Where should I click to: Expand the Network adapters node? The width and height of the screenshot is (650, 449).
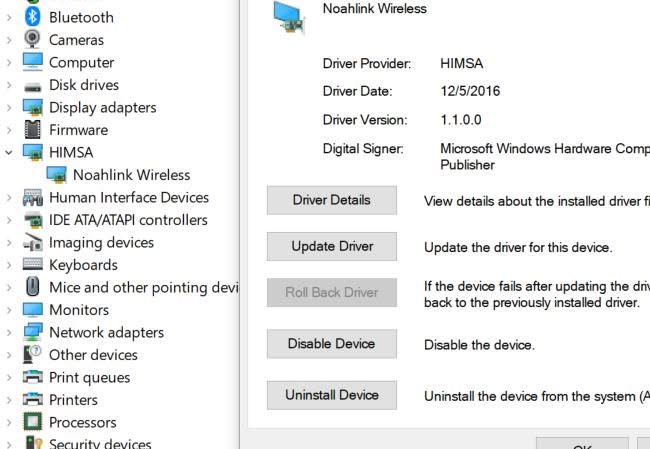[x=9, y=332]
